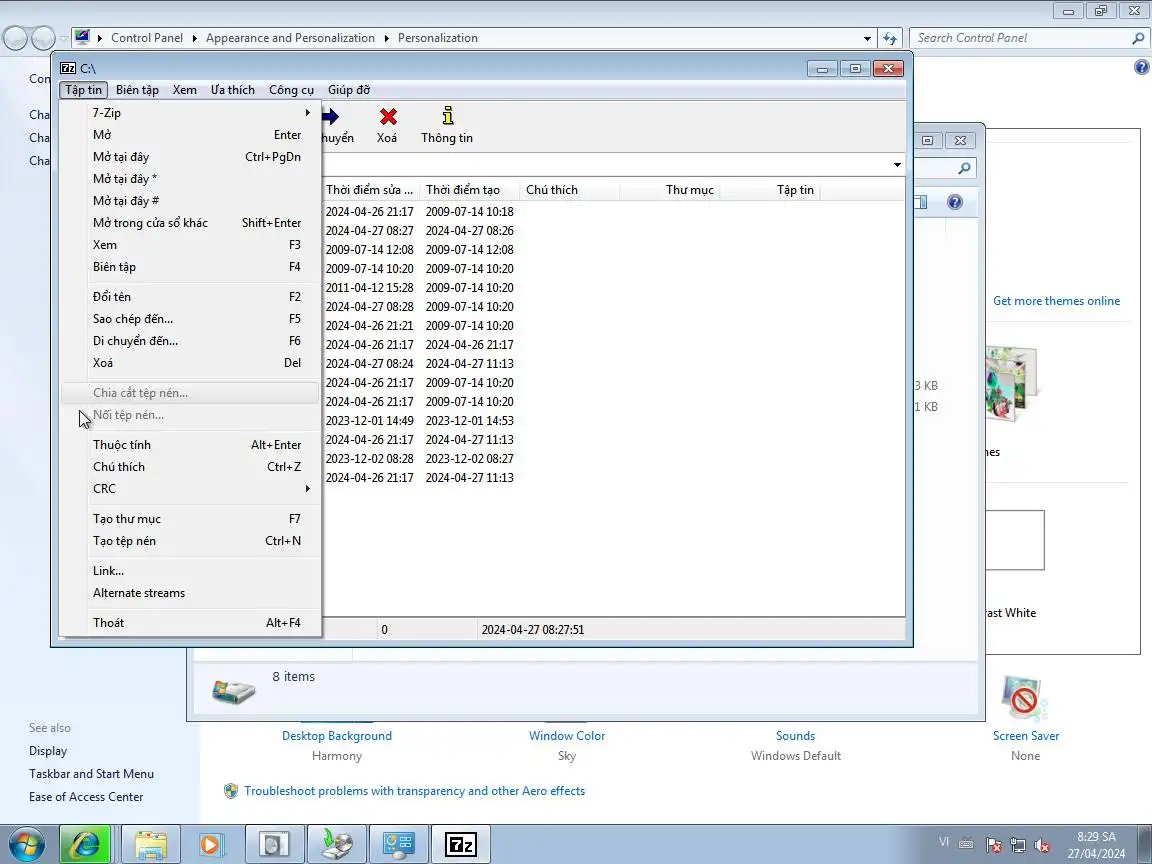Sort by Thư mục column header
The height and width of the screenshot is (864, 1152).
point(669,190)
